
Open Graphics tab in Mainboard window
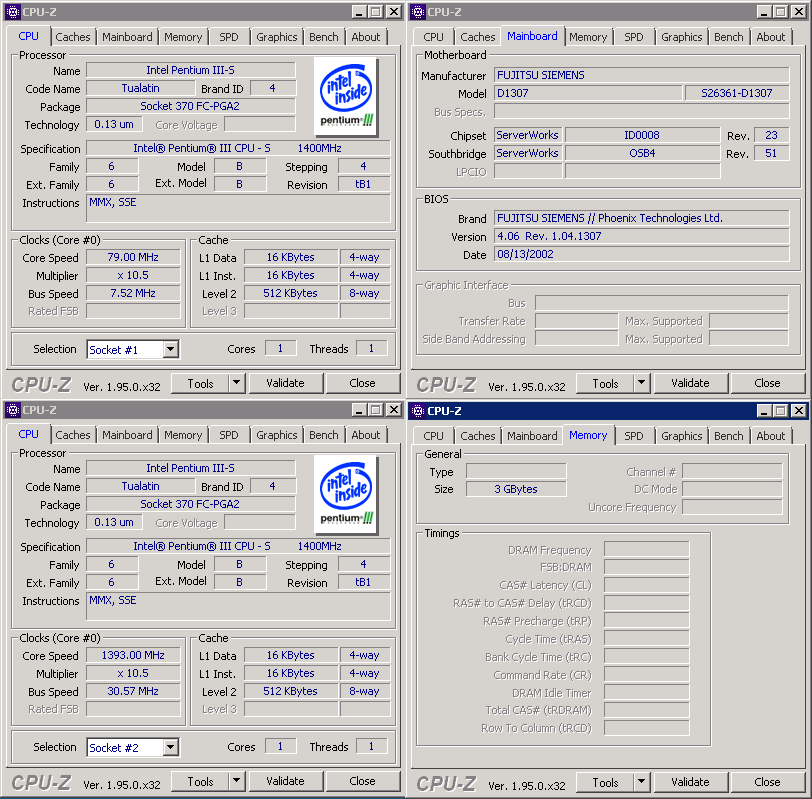[x=682, y=37]
